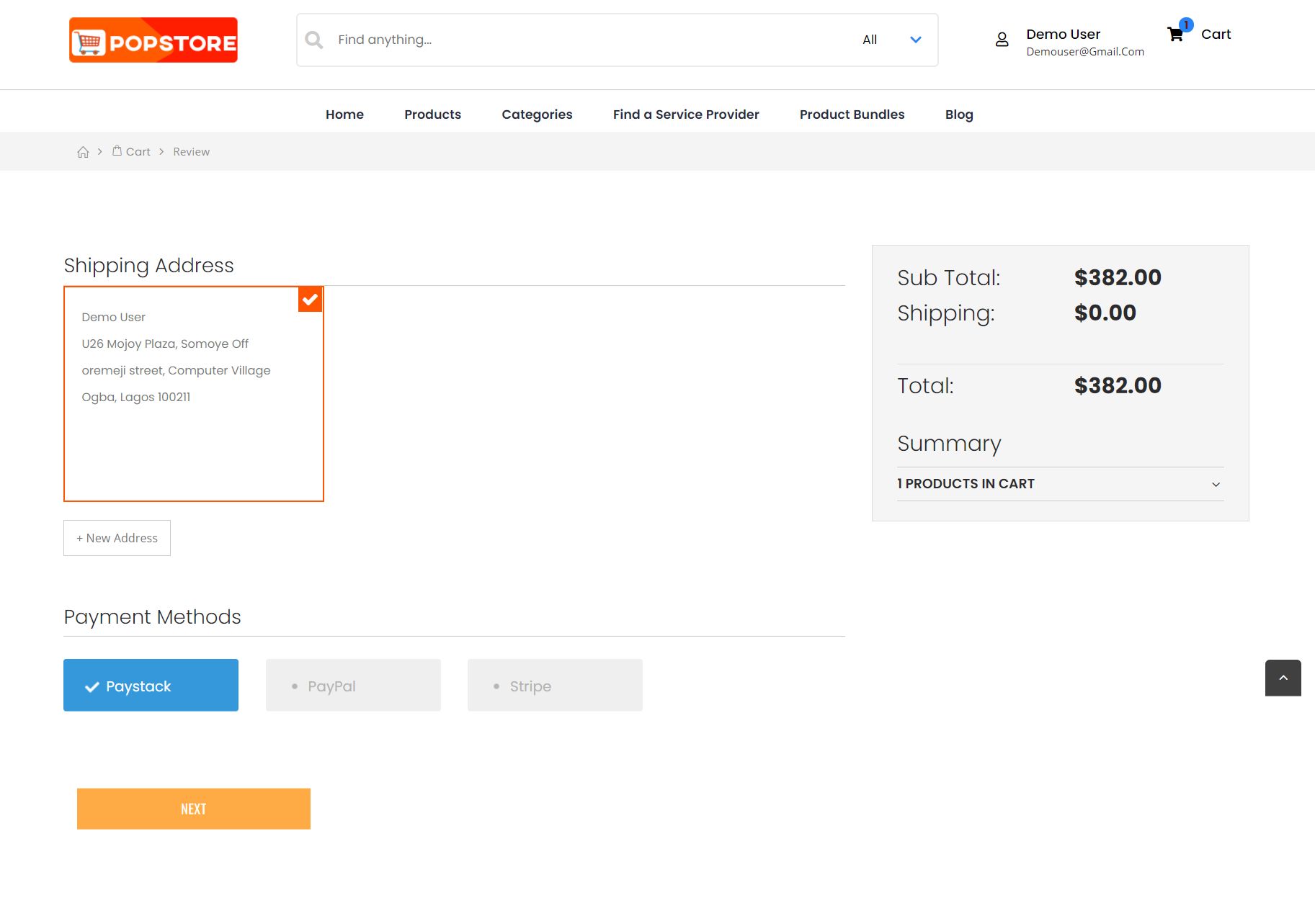This screenshot has width=1315, height=924.
Task: Open Find a Service Provider page
Action: [686, 115]
